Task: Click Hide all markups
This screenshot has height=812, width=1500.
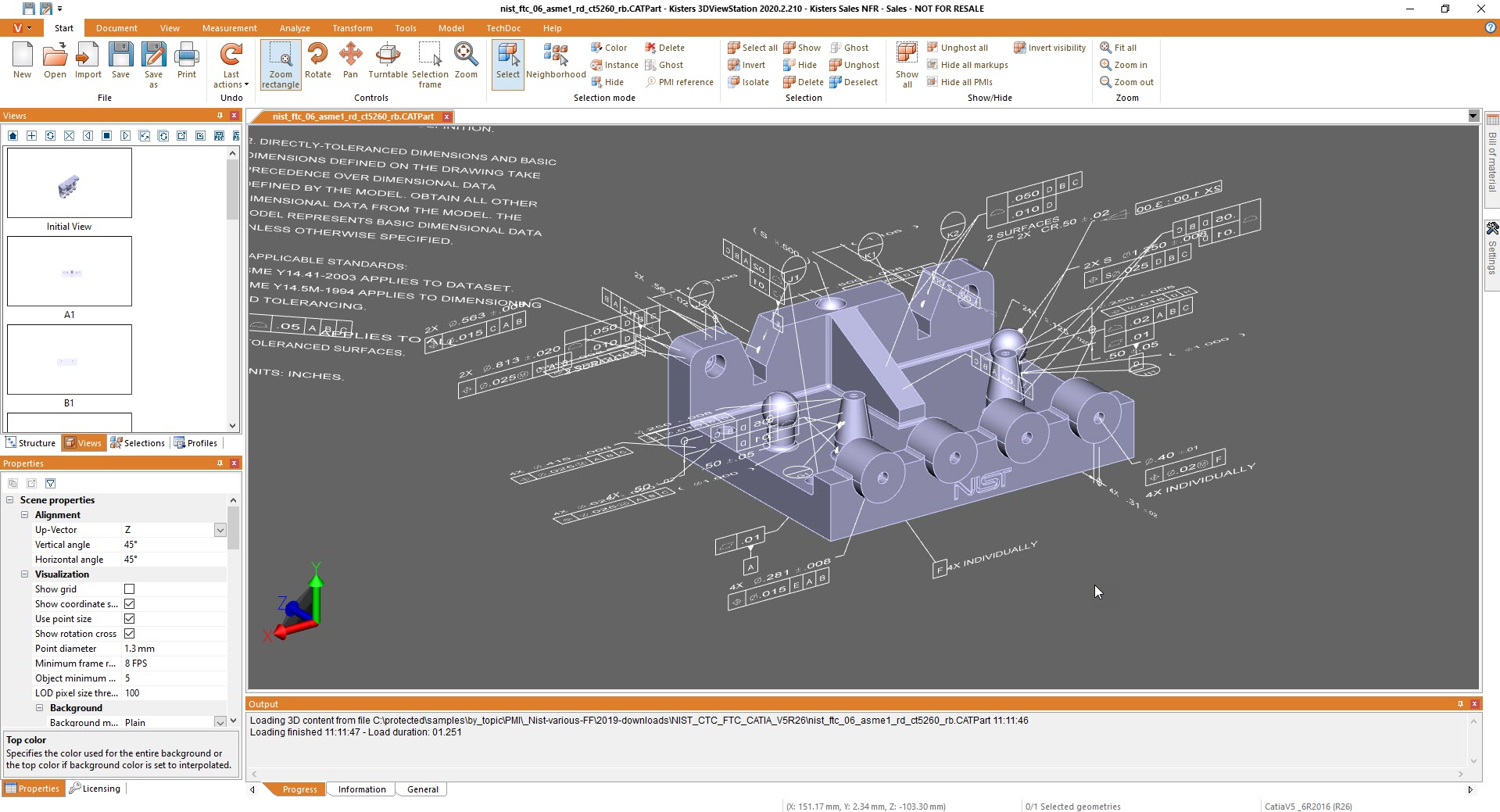Action: click(967, 65)
